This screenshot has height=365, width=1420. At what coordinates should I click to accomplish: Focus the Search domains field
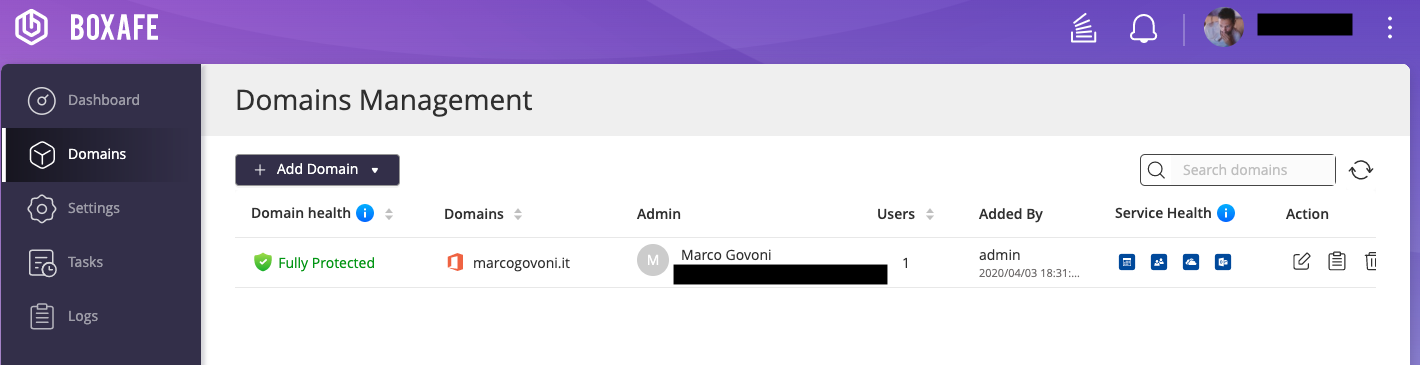(x=1238, y=170)
